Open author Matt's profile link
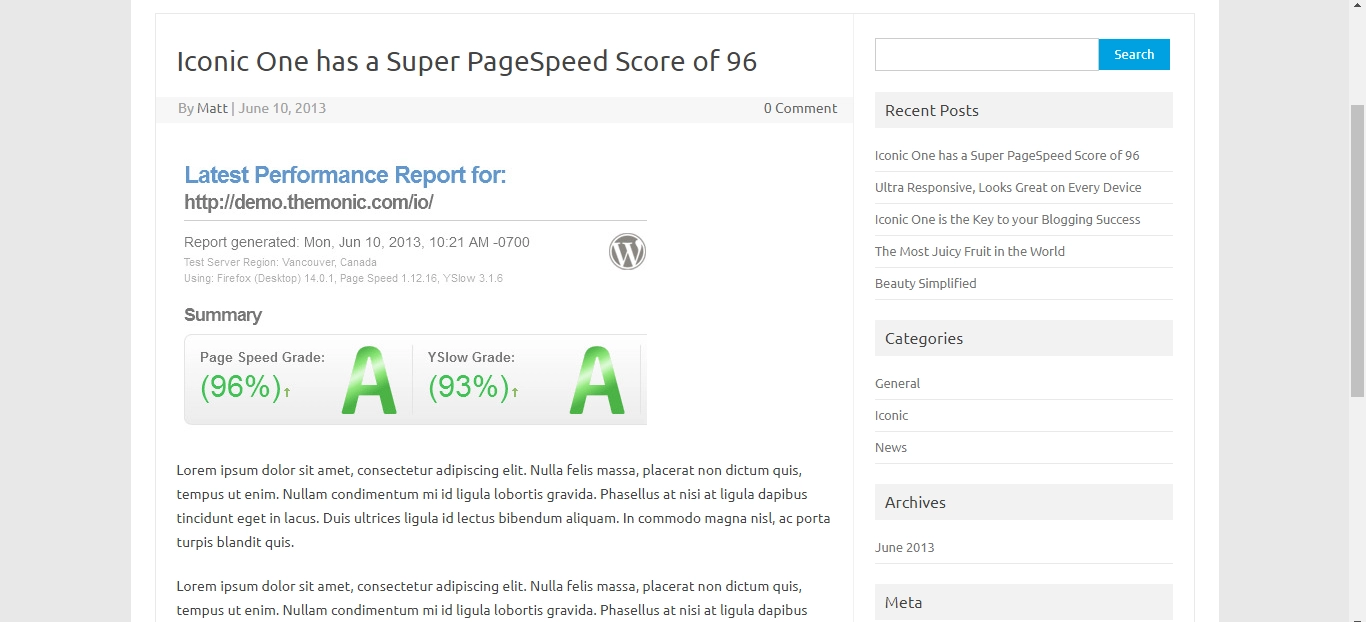 [x=212, y=108]
